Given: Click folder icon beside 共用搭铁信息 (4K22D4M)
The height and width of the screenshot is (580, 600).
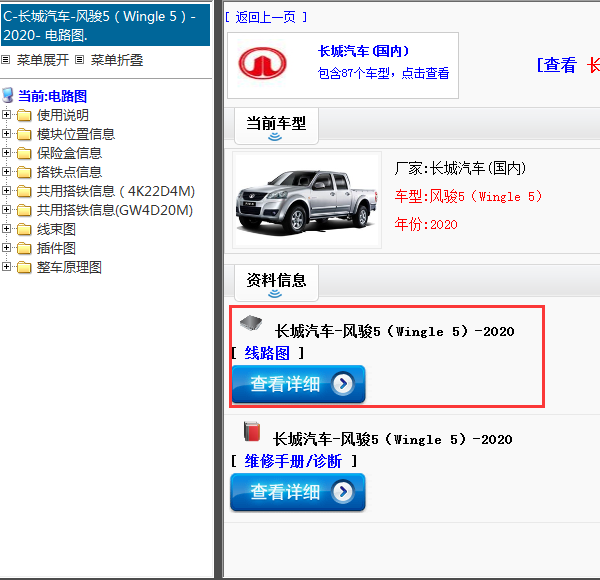Looking at the screenshot, I should [24, 191].
